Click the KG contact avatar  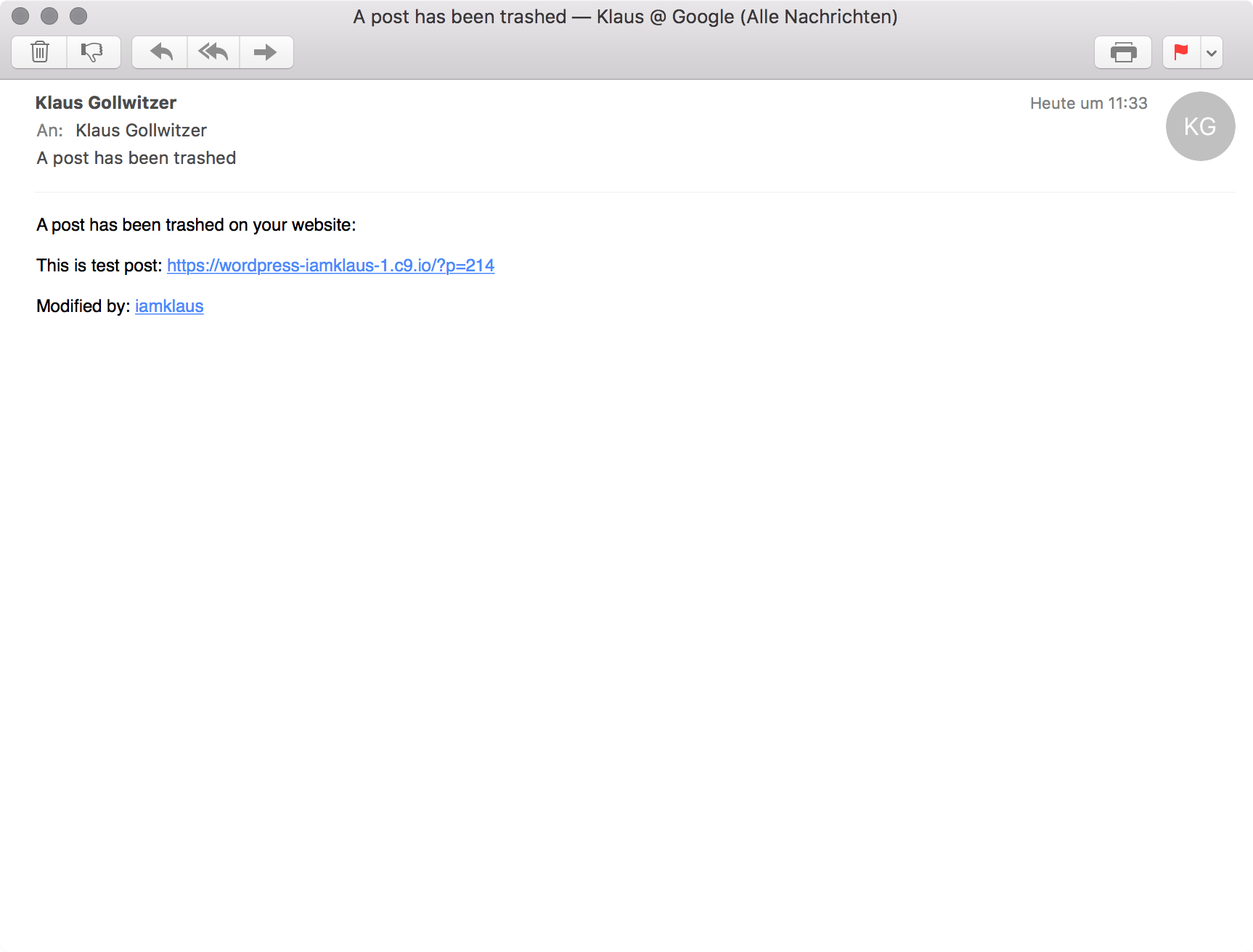pyautogui.click(x=1200, y=126)
